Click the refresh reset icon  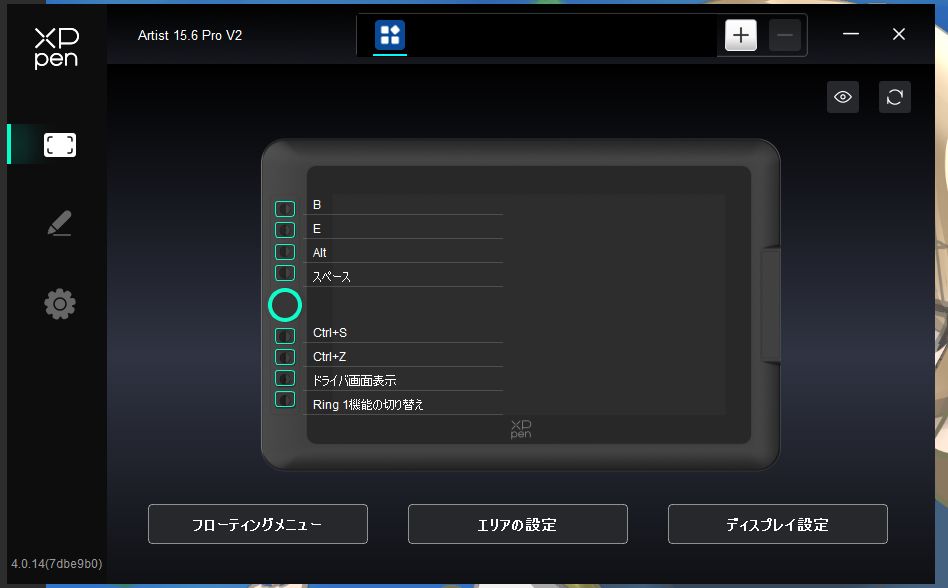point(895,97)
